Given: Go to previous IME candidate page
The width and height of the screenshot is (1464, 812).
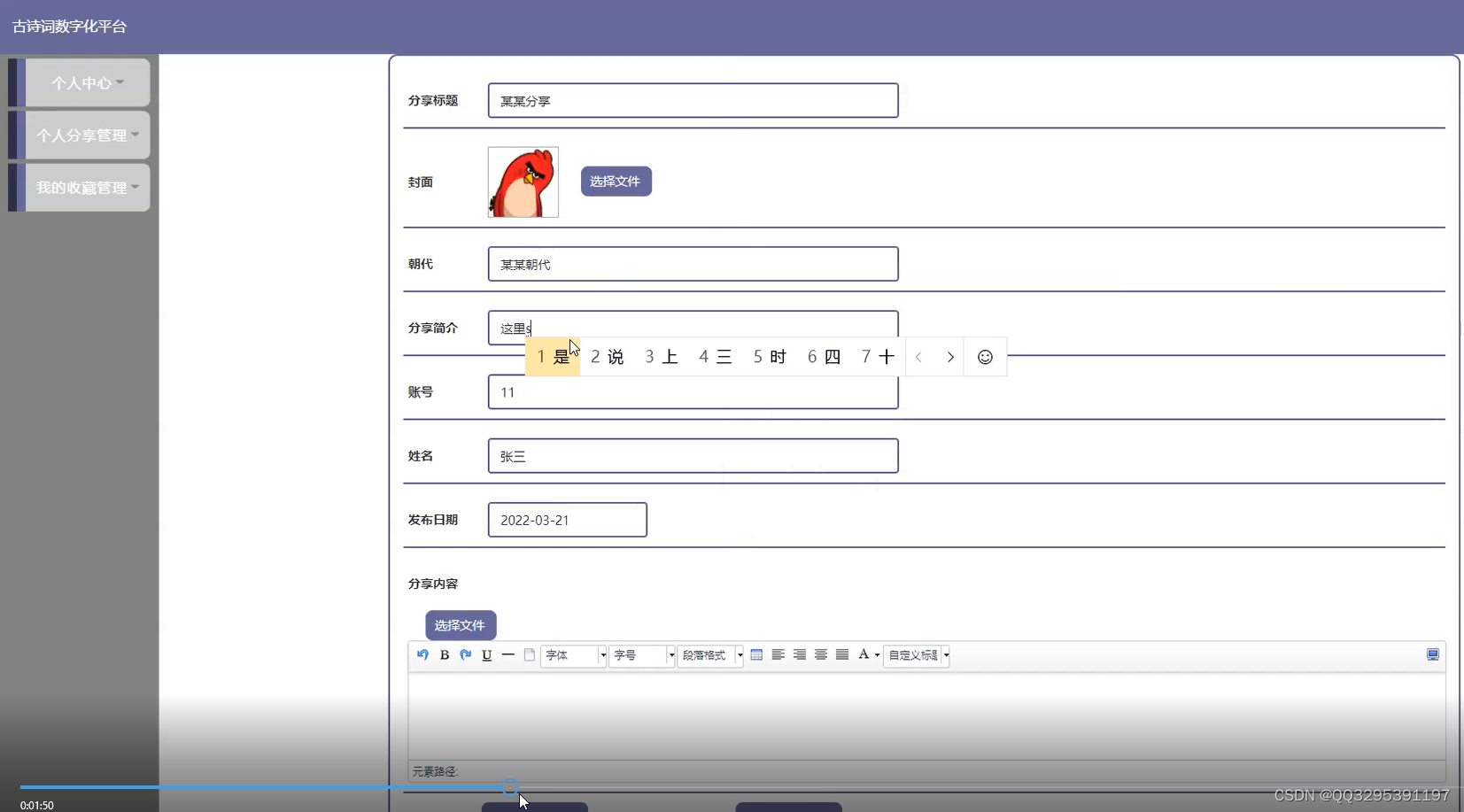Looking at the screenshot, I should click(x=919, y=357).
